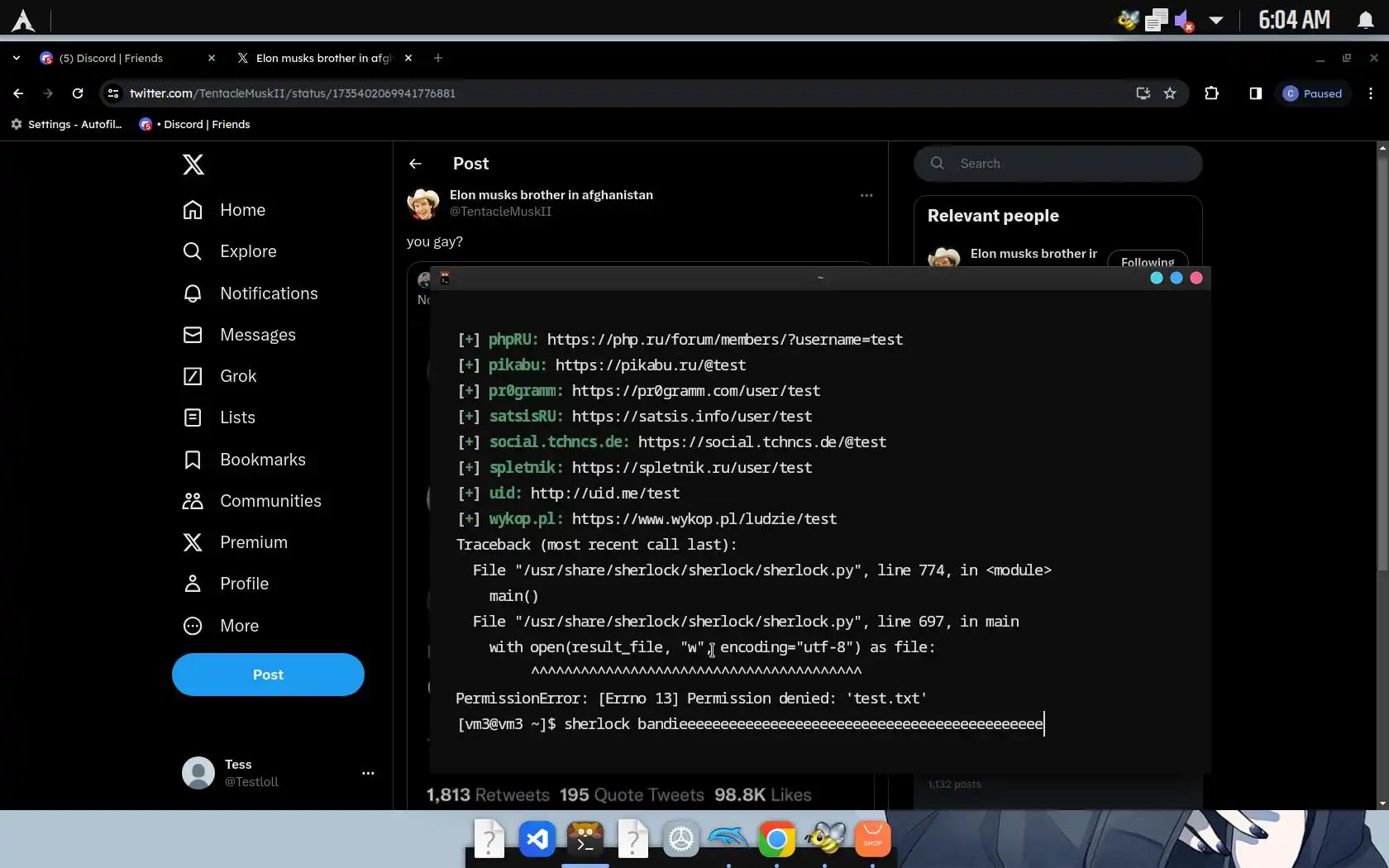Click the Following button in Relevant people
This screenshot has width=1389, height=868.
coord(1148,261)
